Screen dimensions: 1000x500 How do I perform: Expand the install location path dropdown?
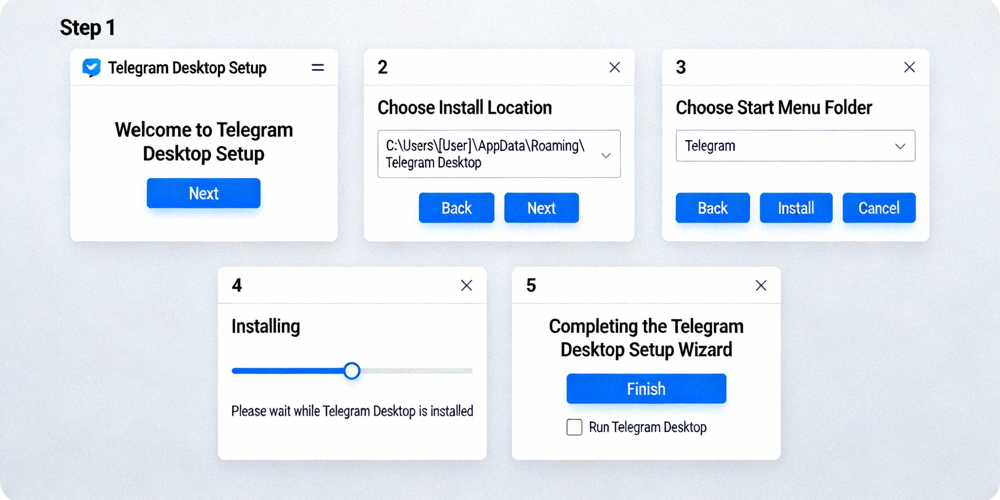click(x=606, y=155)
